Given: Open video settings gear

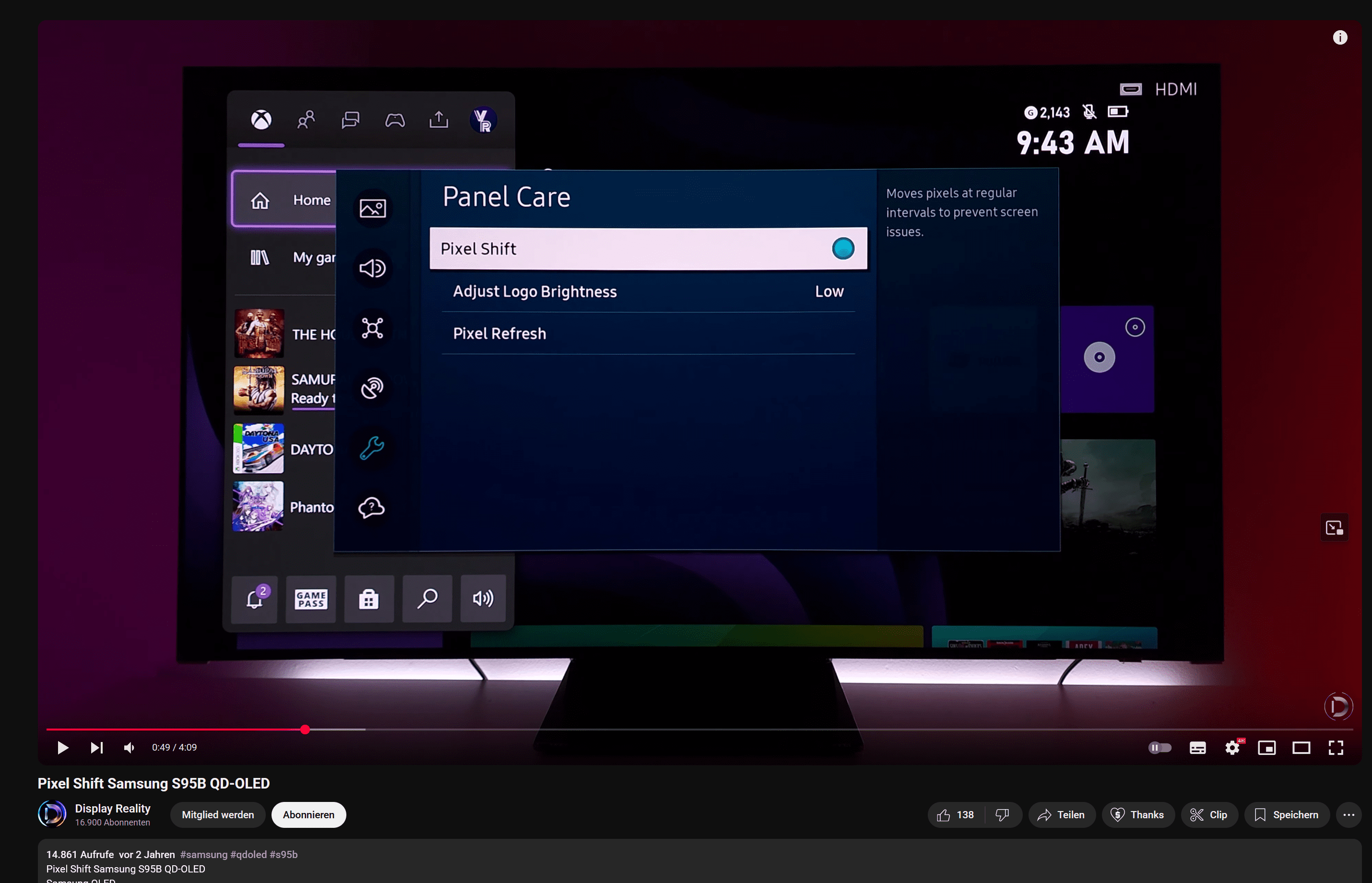Looking at the screenshot, I should coord(1233,747).
